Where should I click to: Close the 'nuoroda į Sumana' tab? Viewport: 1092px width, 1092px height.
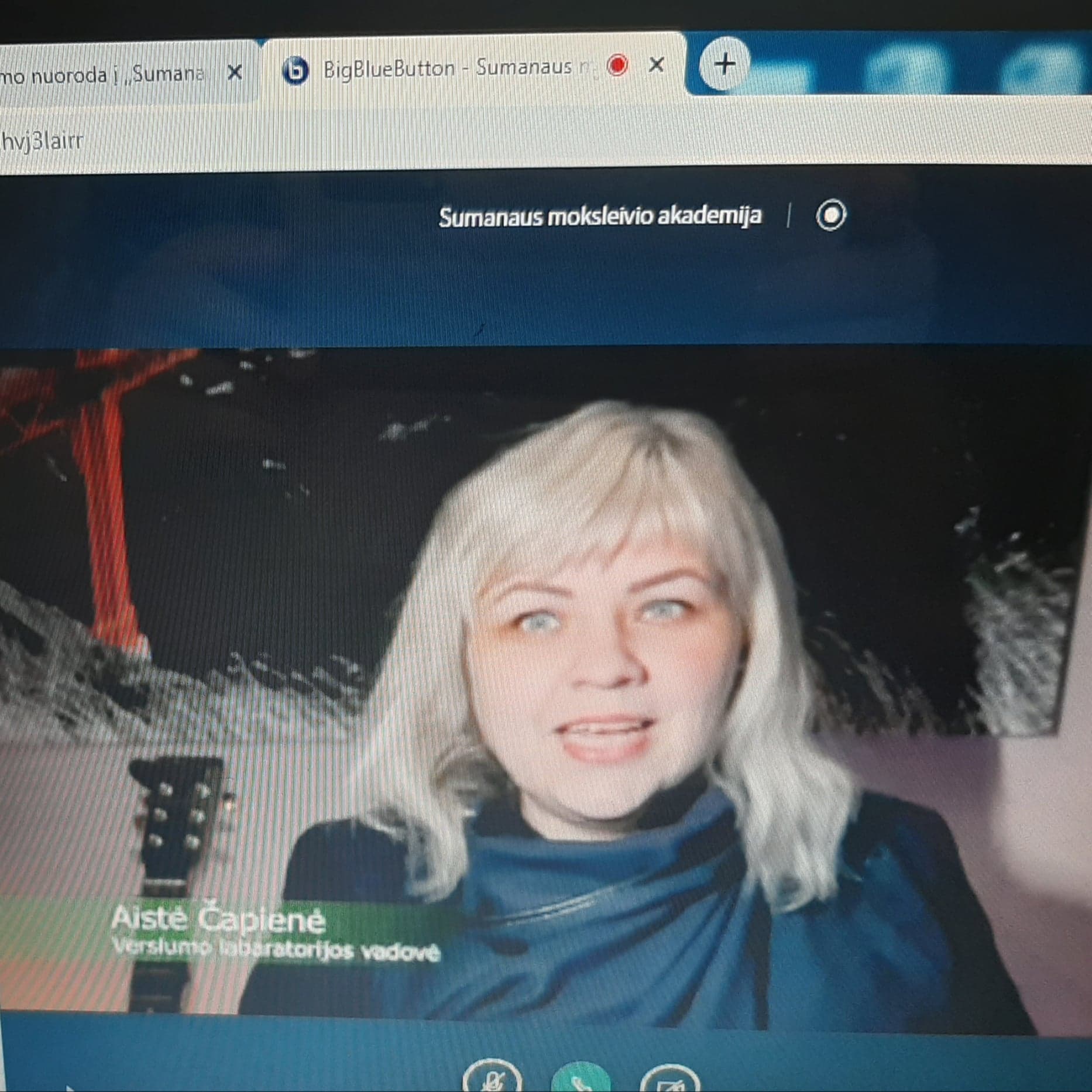point(235,73)
